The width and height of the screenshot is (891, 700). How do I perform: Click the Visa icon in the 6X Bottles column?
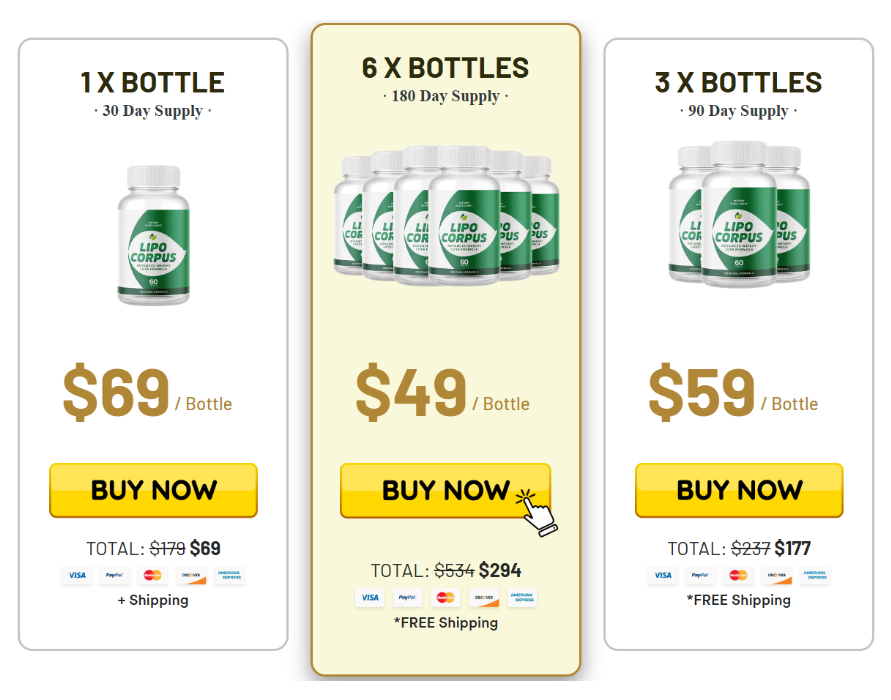tap(370, 596)
